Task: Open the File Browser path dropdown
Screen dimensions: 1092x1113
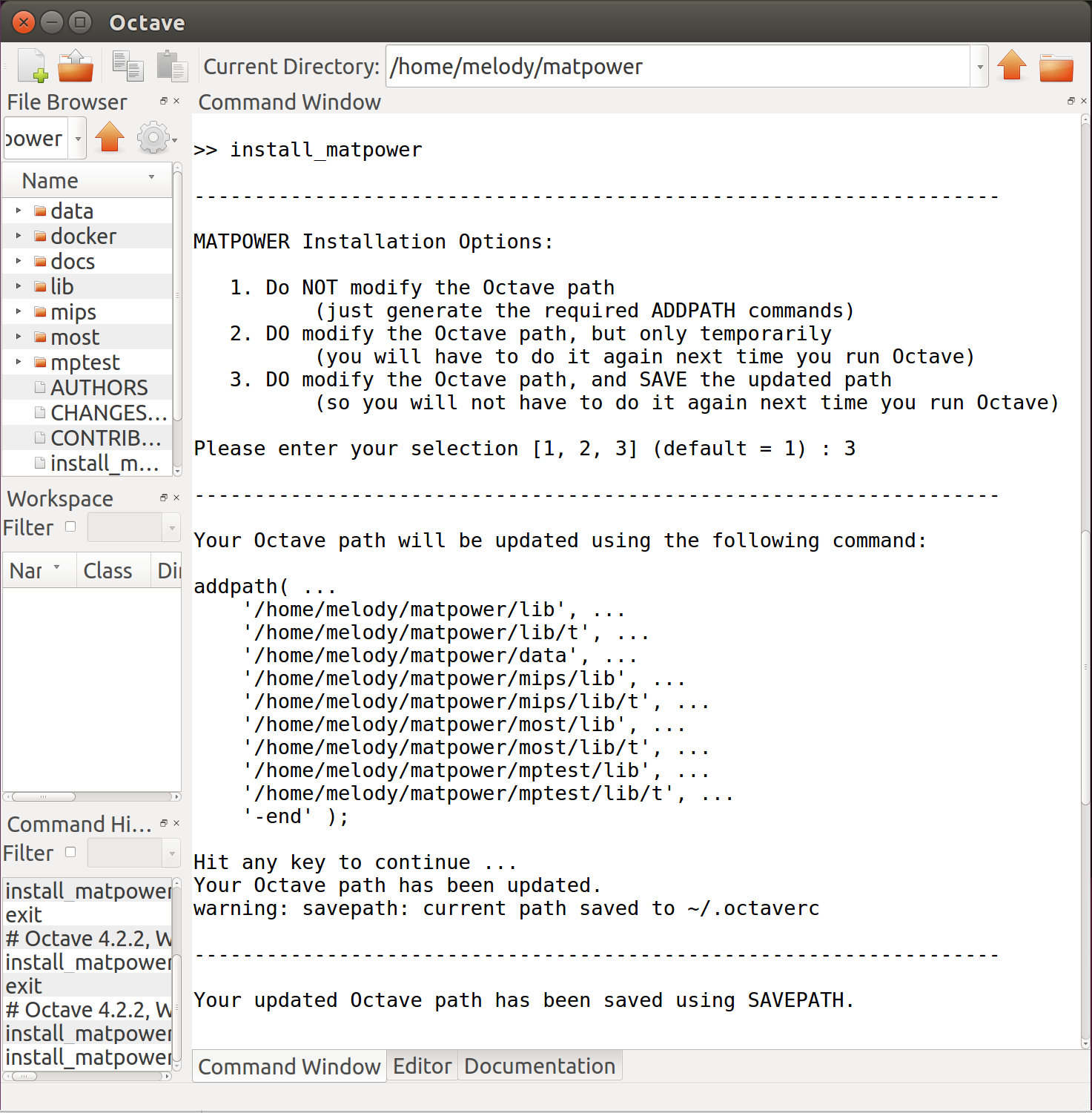Action: 78,139
